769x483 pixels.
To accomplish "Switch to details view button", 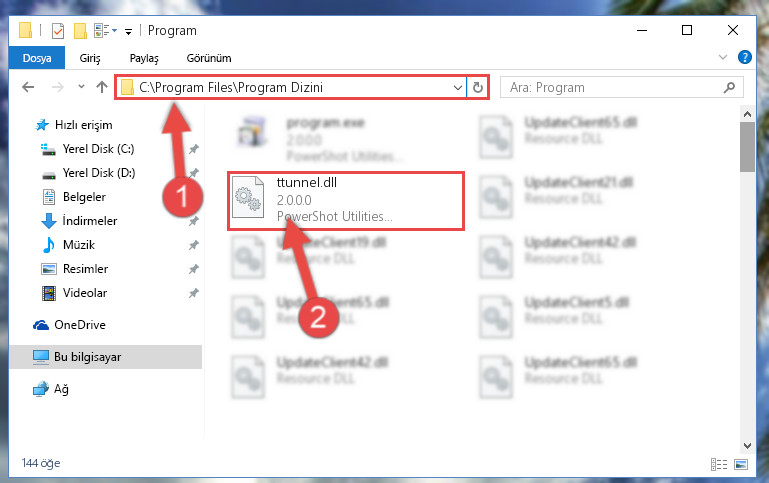I will 719,464.
